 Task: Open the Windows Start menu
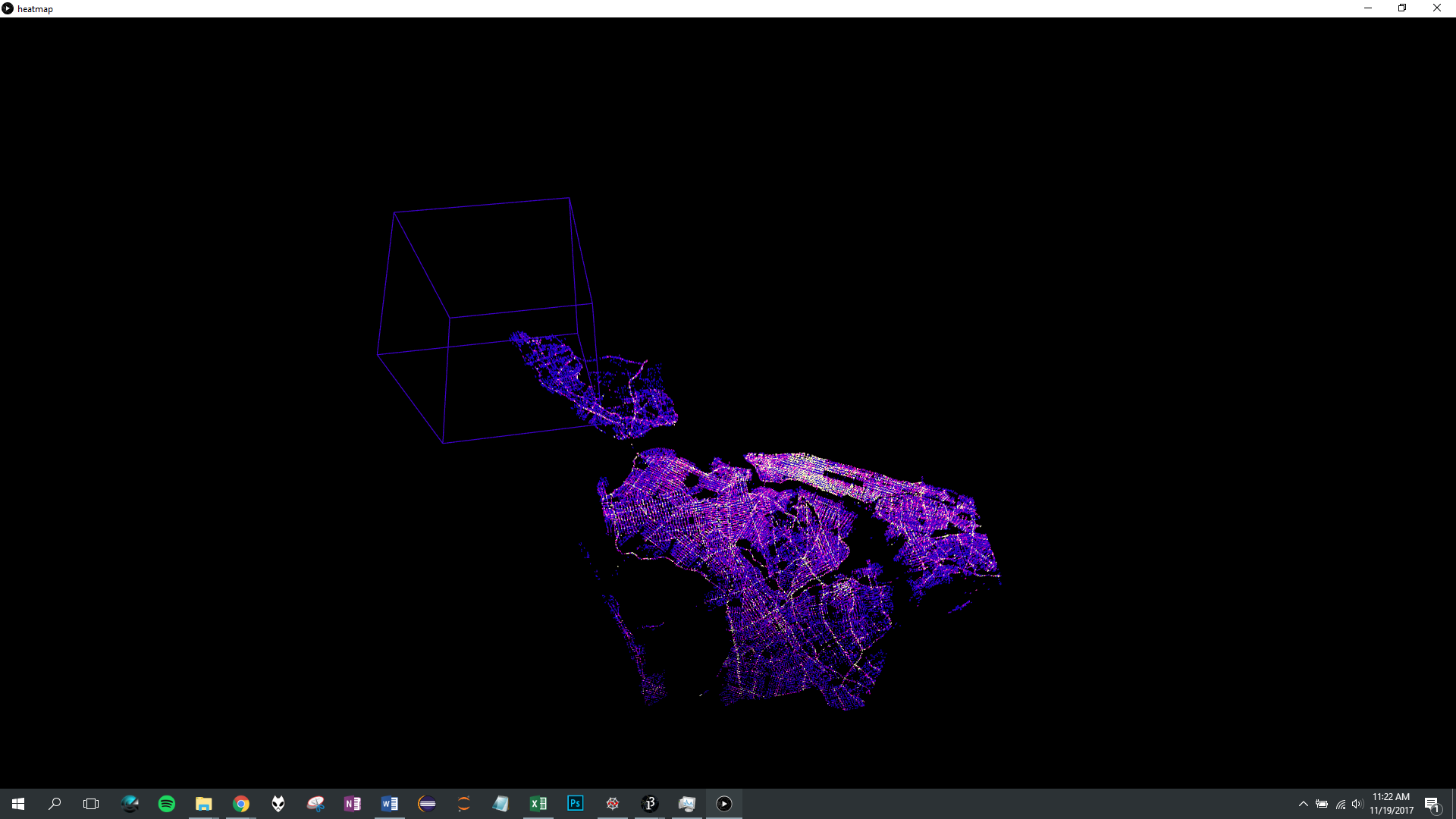[x=18, y=804]
